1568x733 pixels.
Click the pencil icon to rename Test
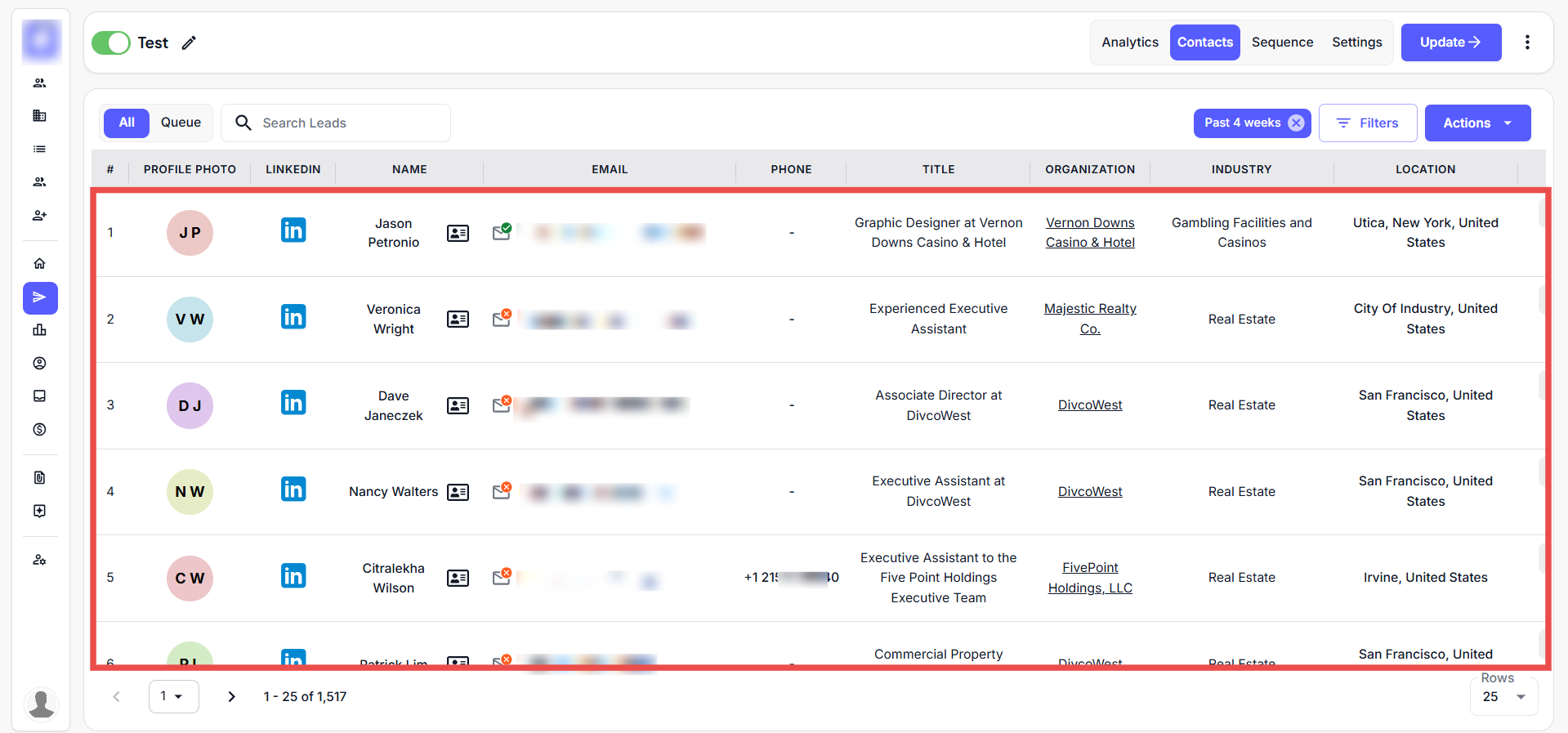(x=189, y=43)
